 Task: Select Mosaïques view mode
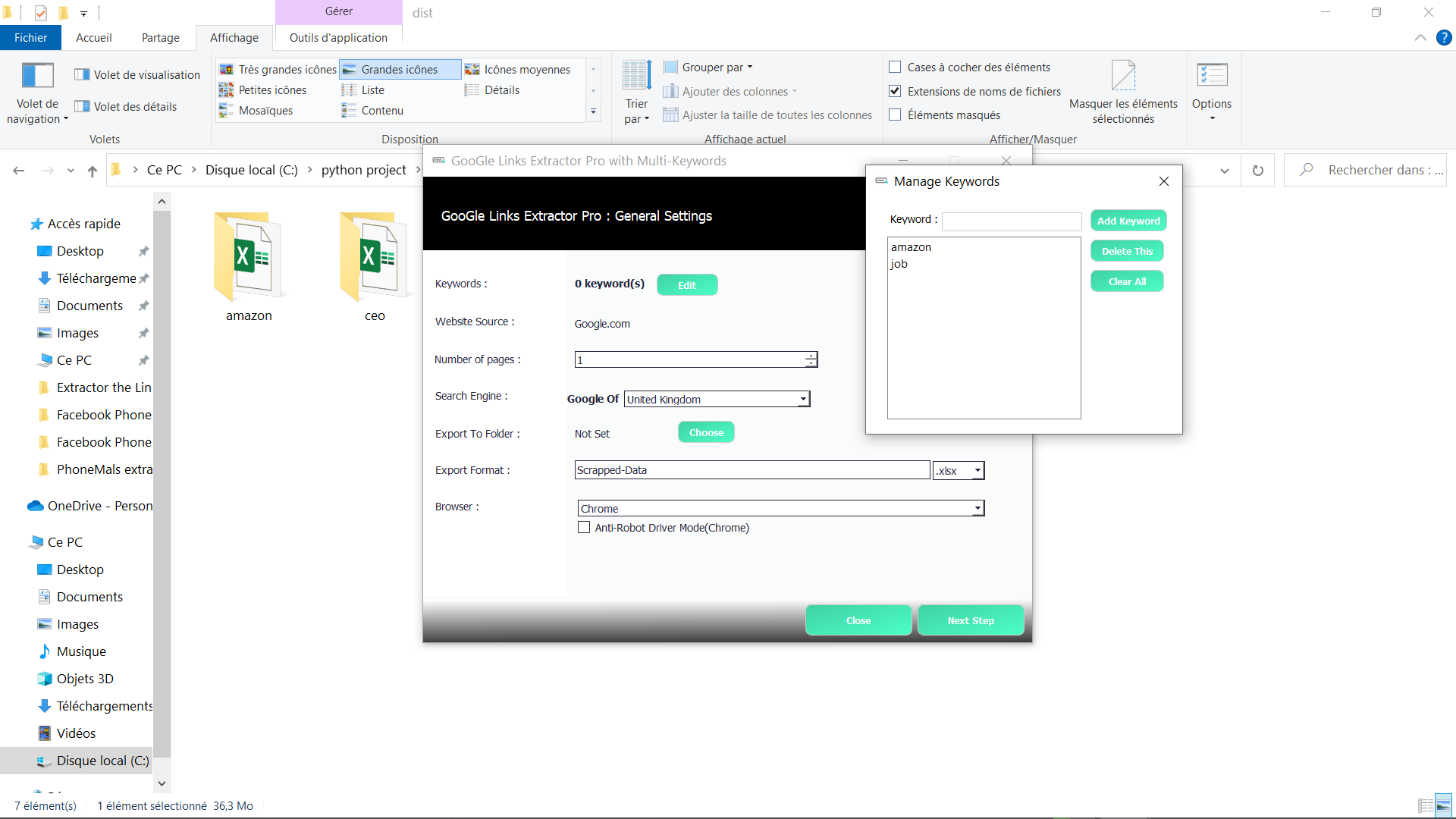click(264, 110)
